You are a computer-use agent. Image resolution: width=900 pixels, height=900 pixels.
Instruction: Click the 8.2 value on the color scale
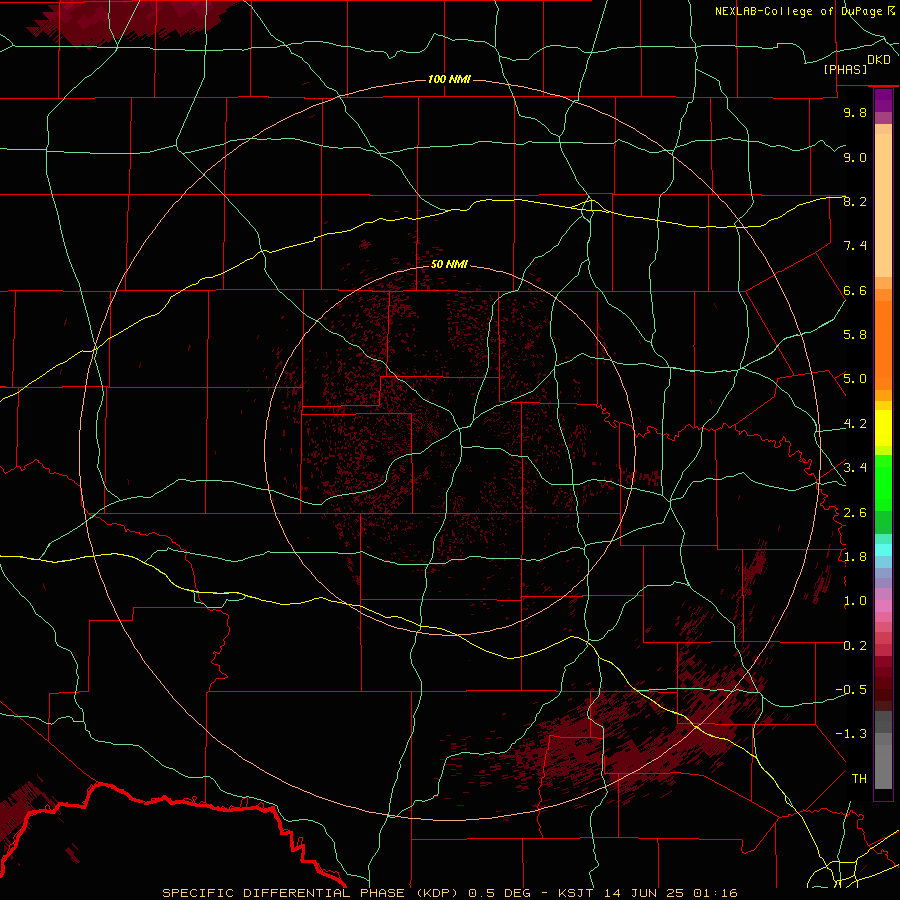855,201
